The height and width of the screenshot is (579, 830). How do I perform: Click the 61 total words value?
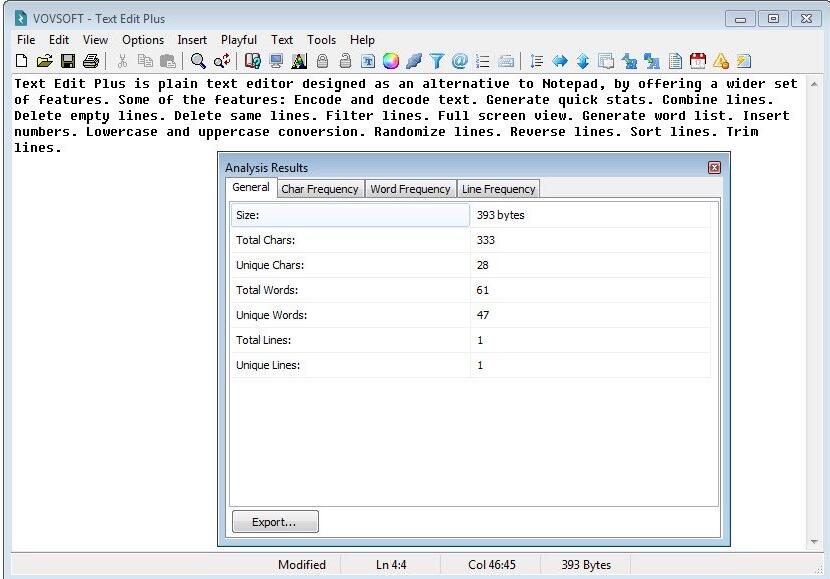(590, 290)
